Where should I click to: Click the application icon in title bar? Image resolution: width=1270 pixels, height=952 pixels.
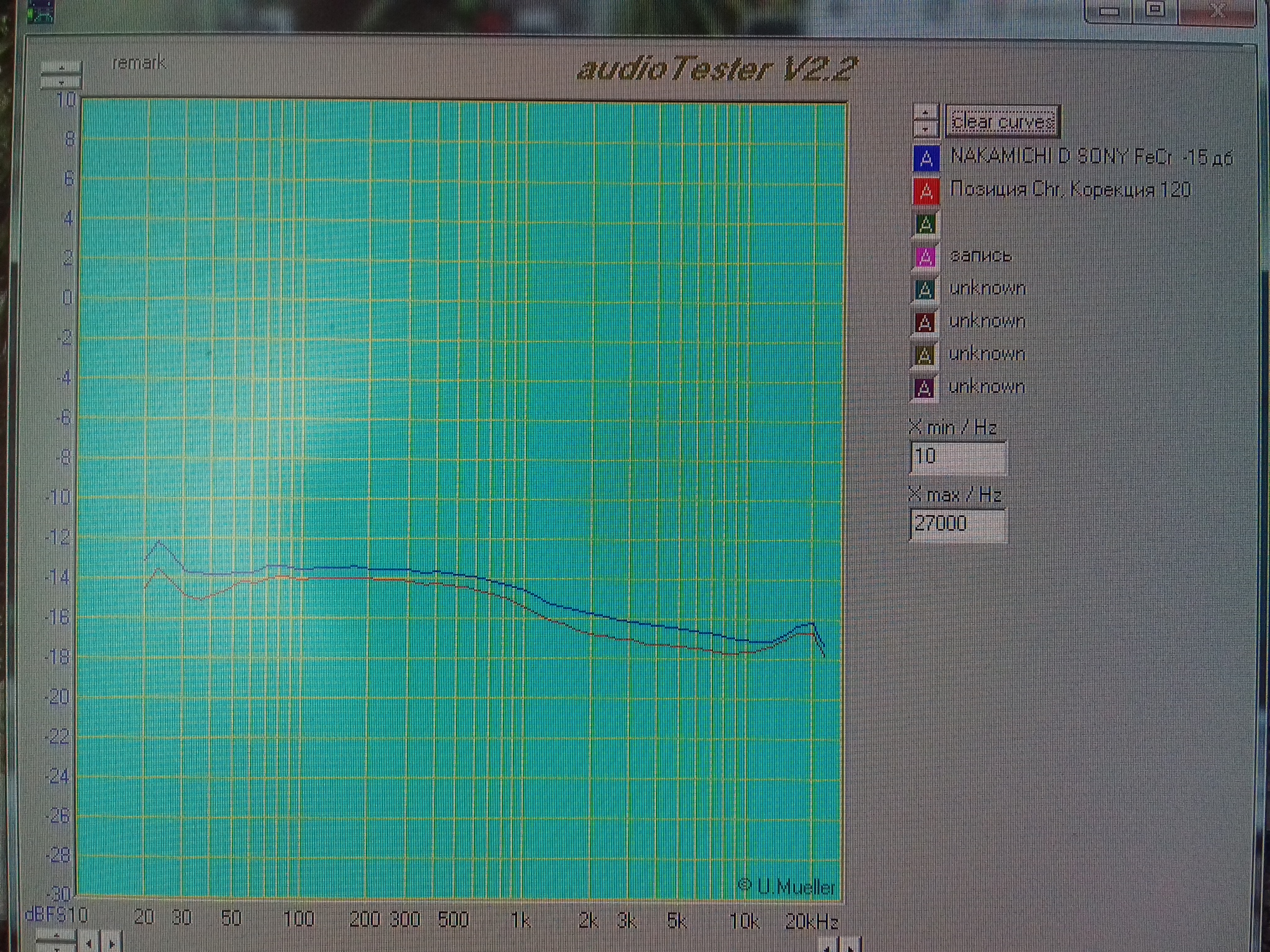coord(41,11)
